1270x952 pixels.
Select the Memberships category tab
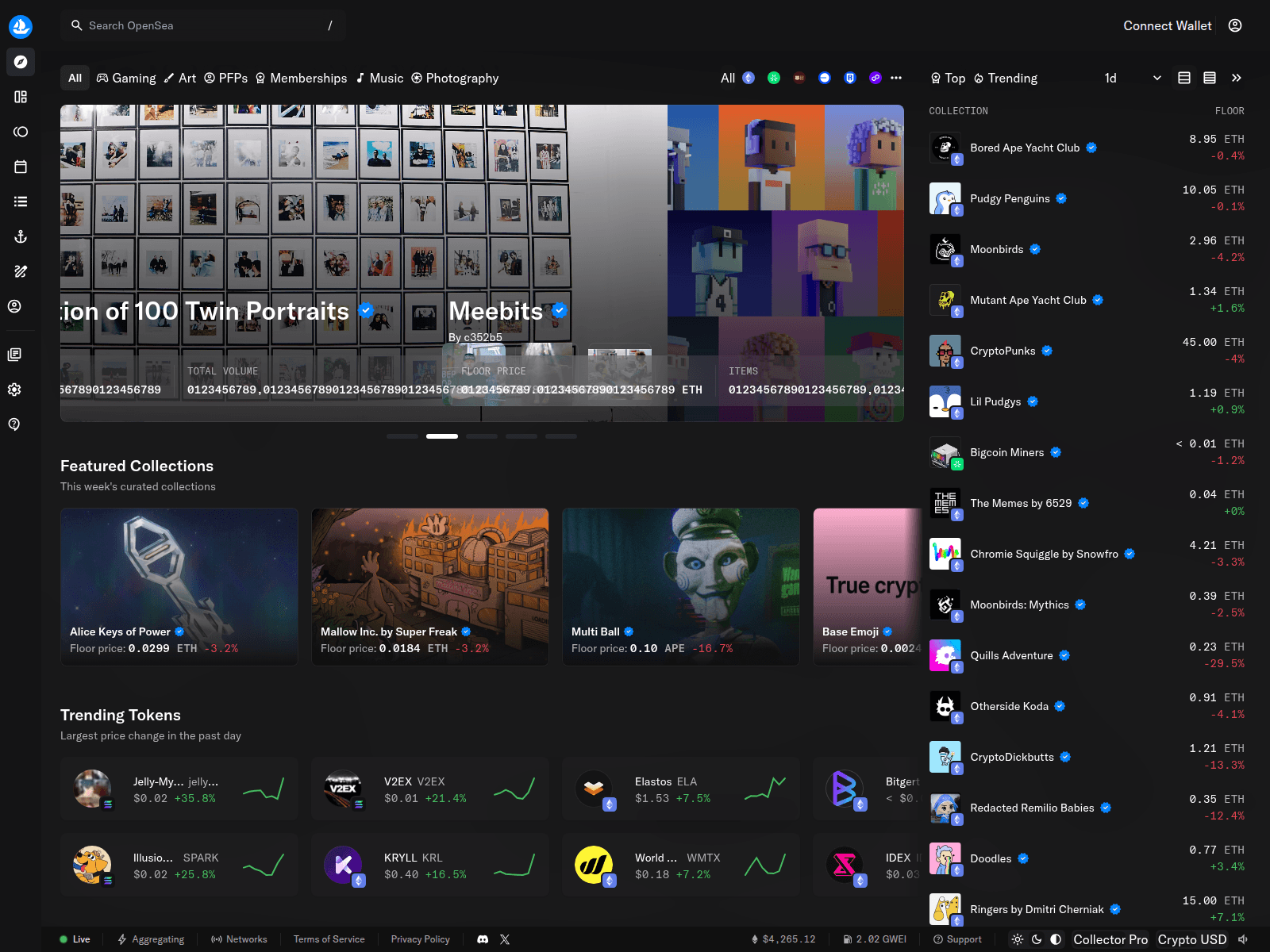pyautogui.click(x=301, y=78)
